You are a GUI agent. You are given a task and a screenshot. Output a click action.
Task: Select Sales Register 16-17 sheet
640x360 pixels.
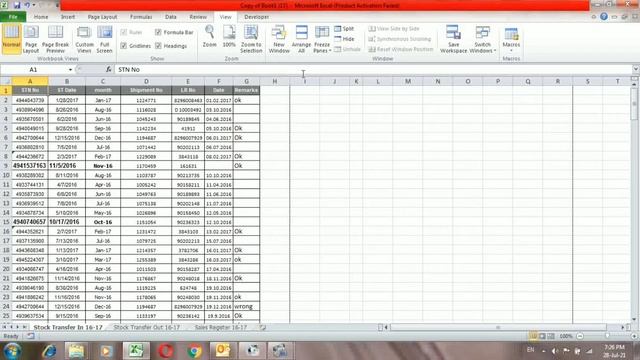(220, 327)
